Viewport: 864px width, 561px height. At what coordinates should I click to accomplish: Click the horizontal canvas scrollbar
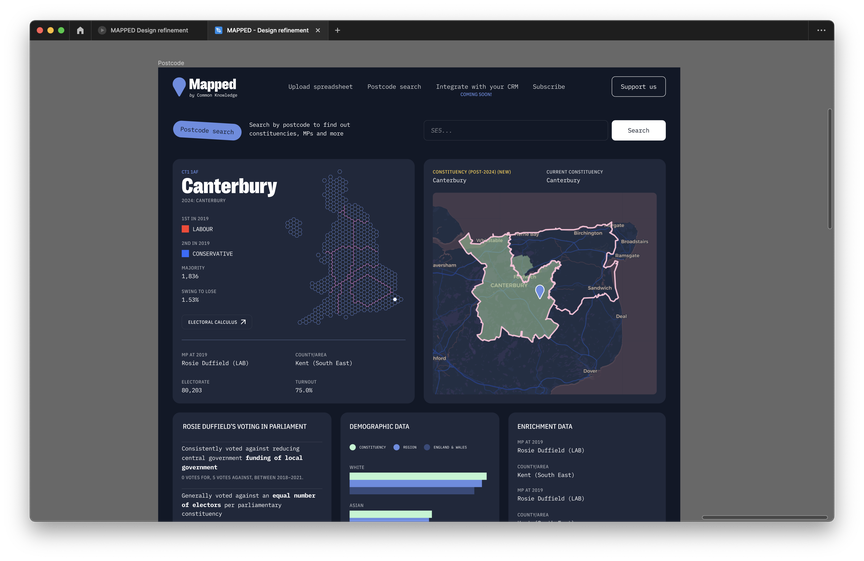click(764, 517)
